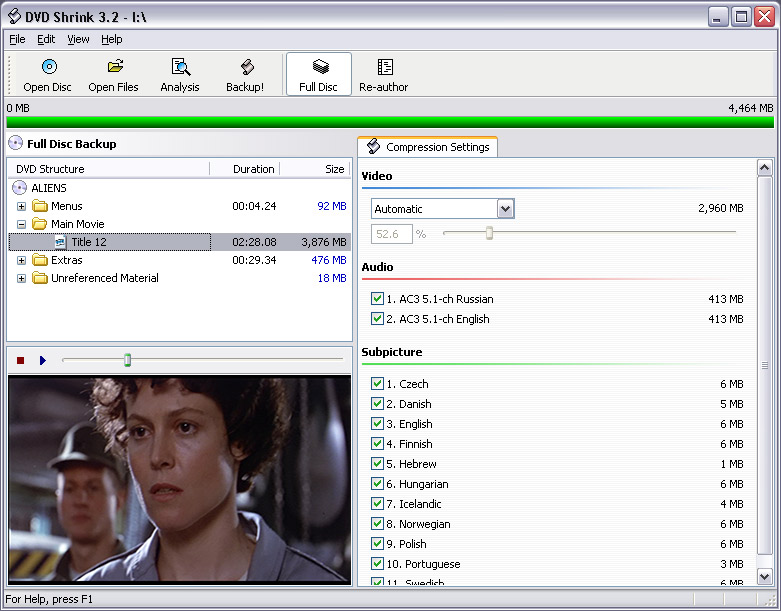Click the Extras duration 00:29.34

[x=254, y=260]
